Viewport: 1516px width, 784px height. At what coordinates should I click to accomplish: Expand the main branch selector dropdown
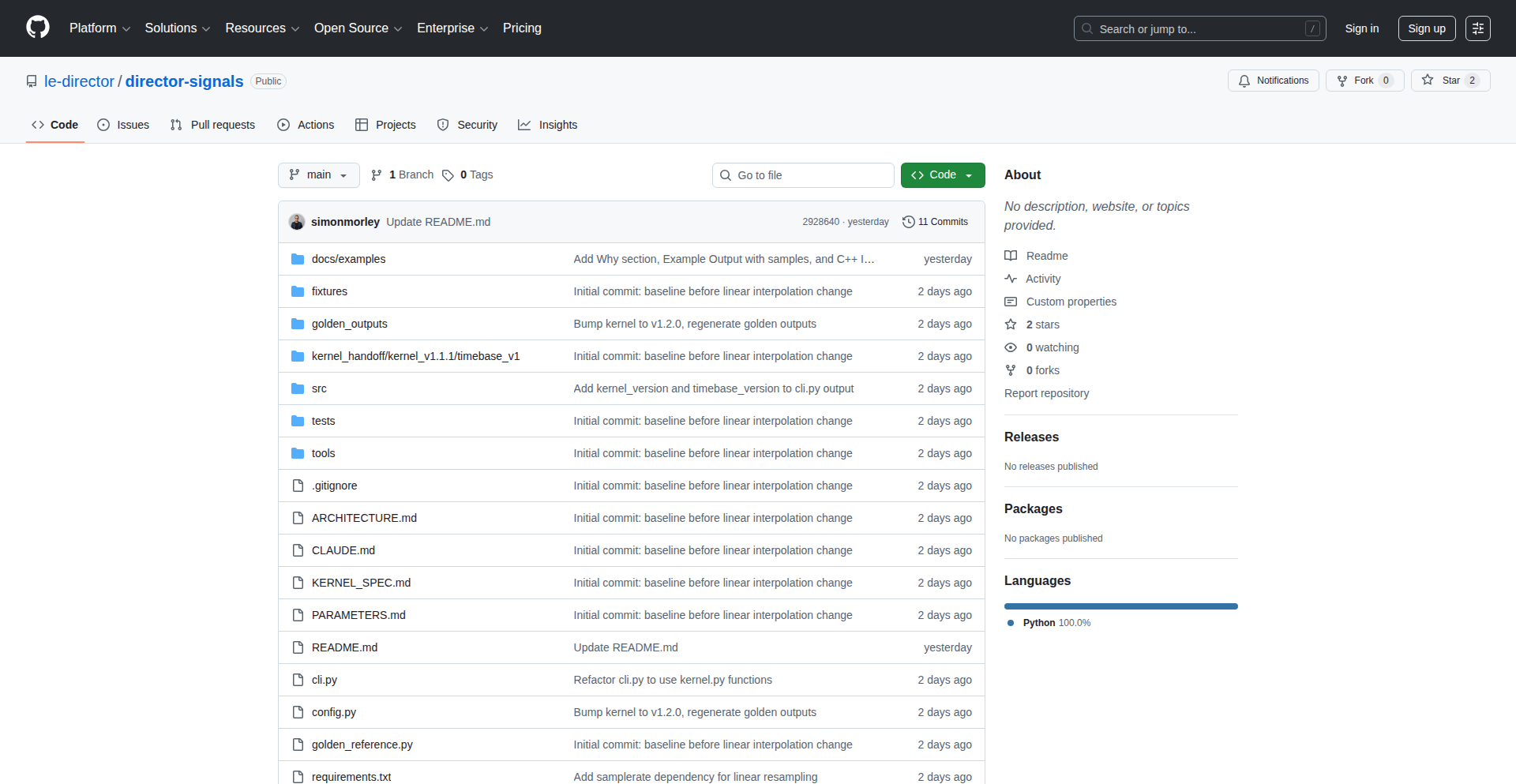pos(318,175)
